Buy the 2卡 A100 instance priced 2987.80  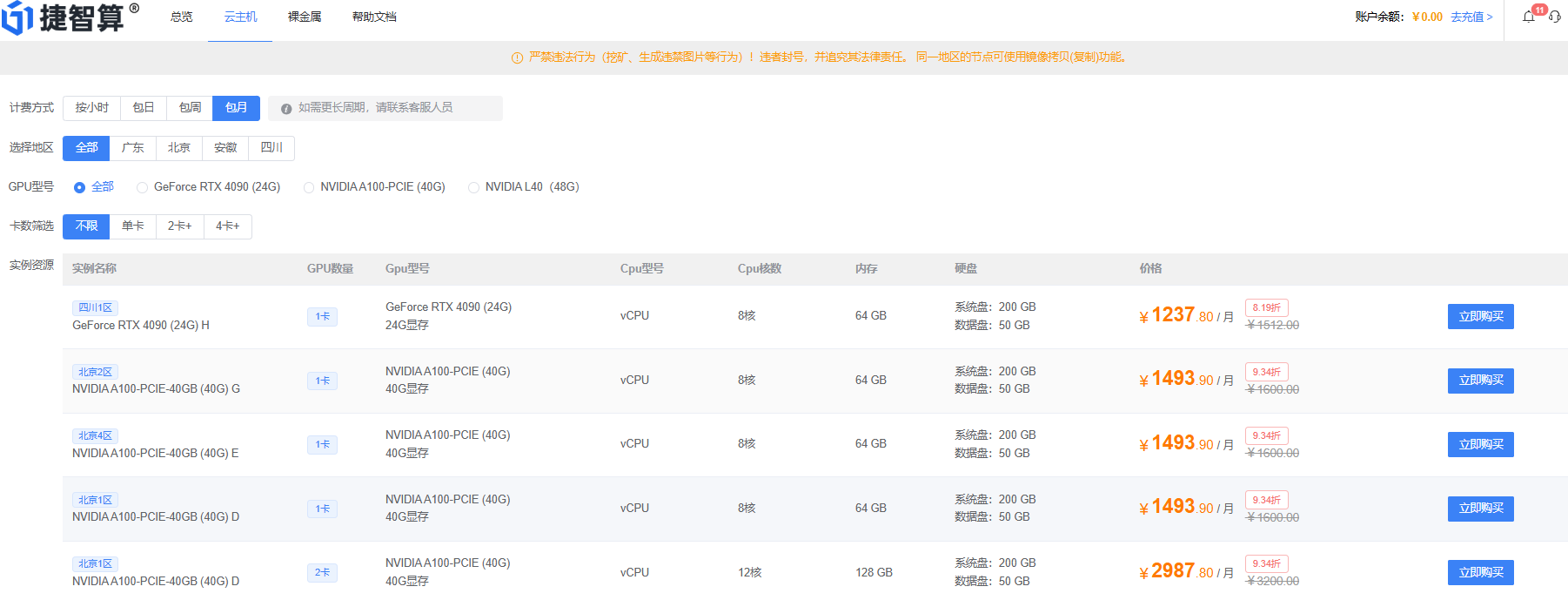tap(1481, 572)
